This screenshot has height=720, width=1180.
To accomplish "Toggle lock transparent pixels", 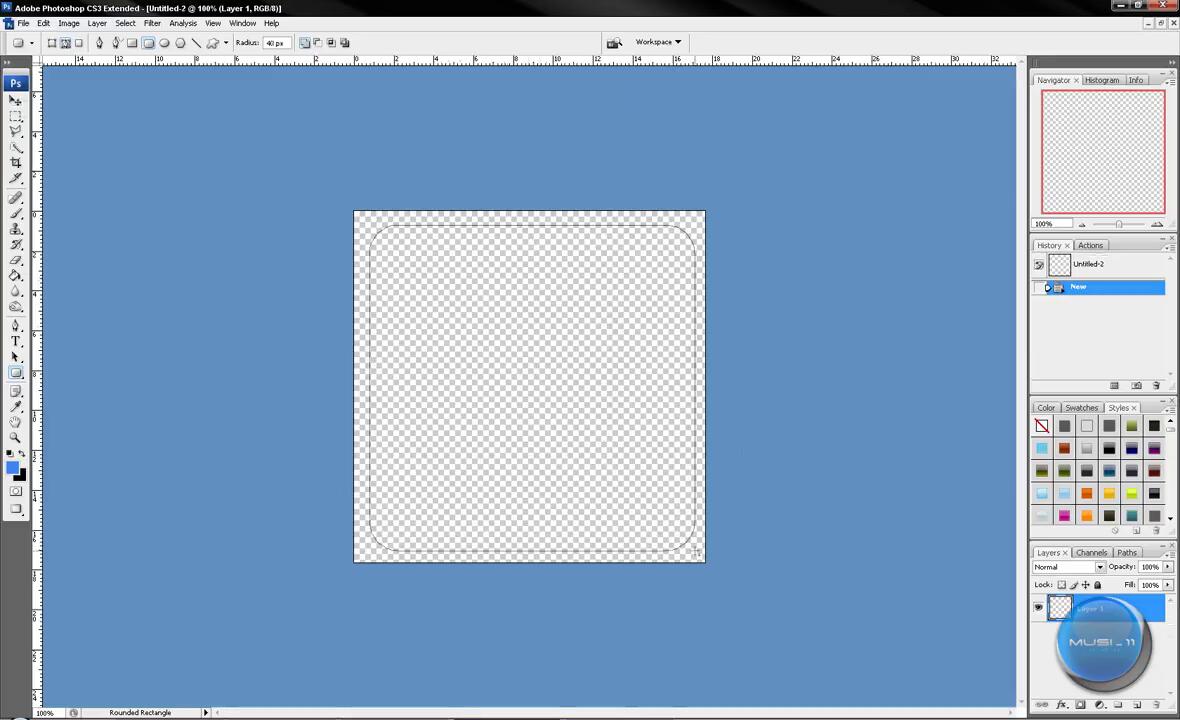I will pyautogui.click(x=1062, y=585).
